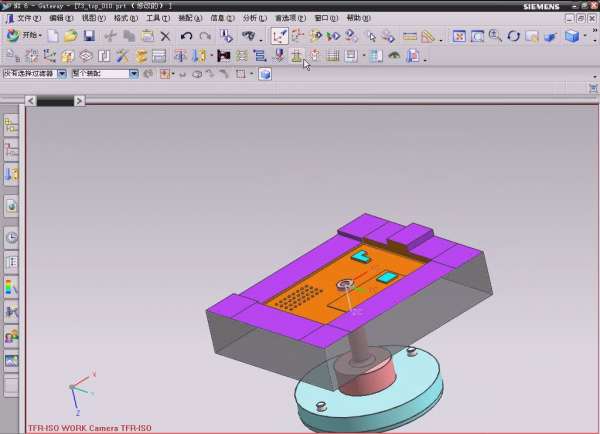Click the Undo arrow icon

[186, 36]
